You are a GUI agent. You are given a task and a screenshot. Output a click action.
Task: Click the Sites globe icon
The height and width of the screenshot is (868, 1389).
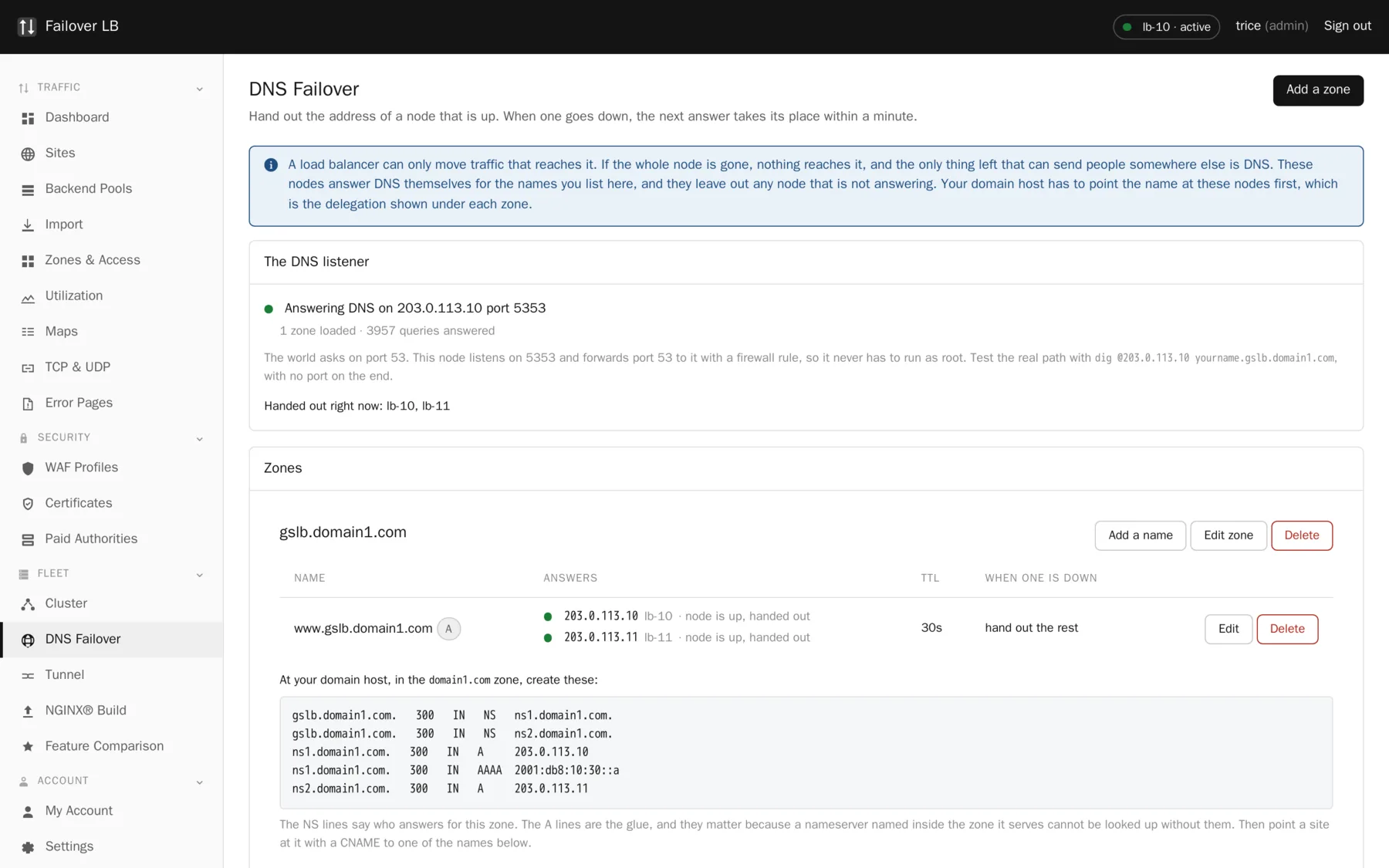28,154
